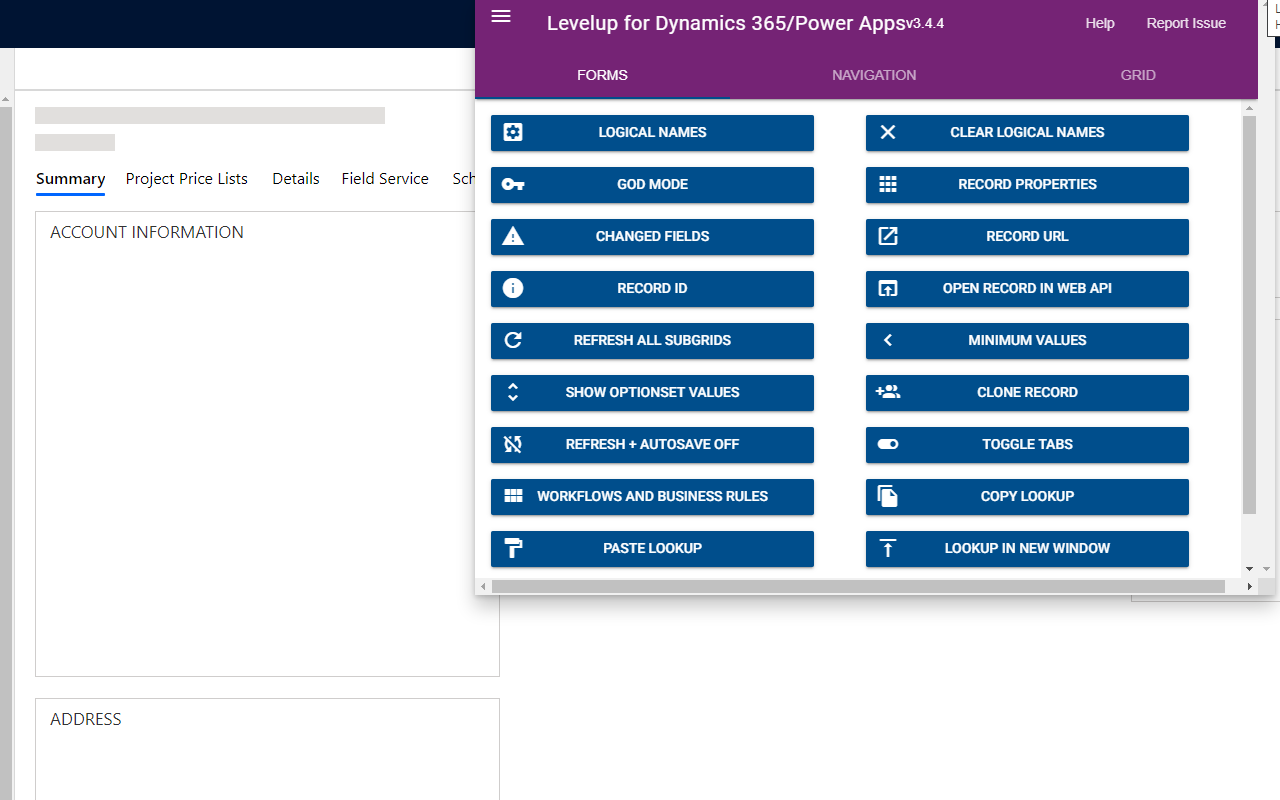Click Toggle Tabs
Screen dimensions: 1280x800
click(1027, 445)
